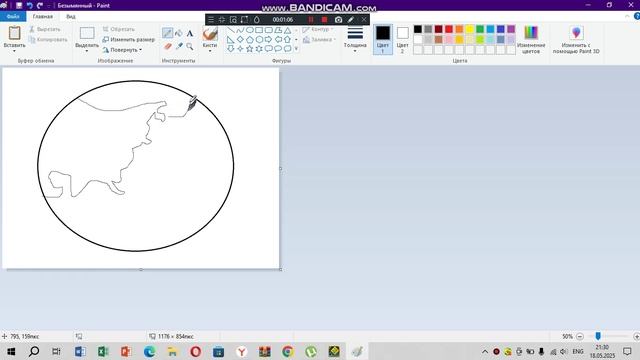Open Chrome from the taskbar

[288, 351]
